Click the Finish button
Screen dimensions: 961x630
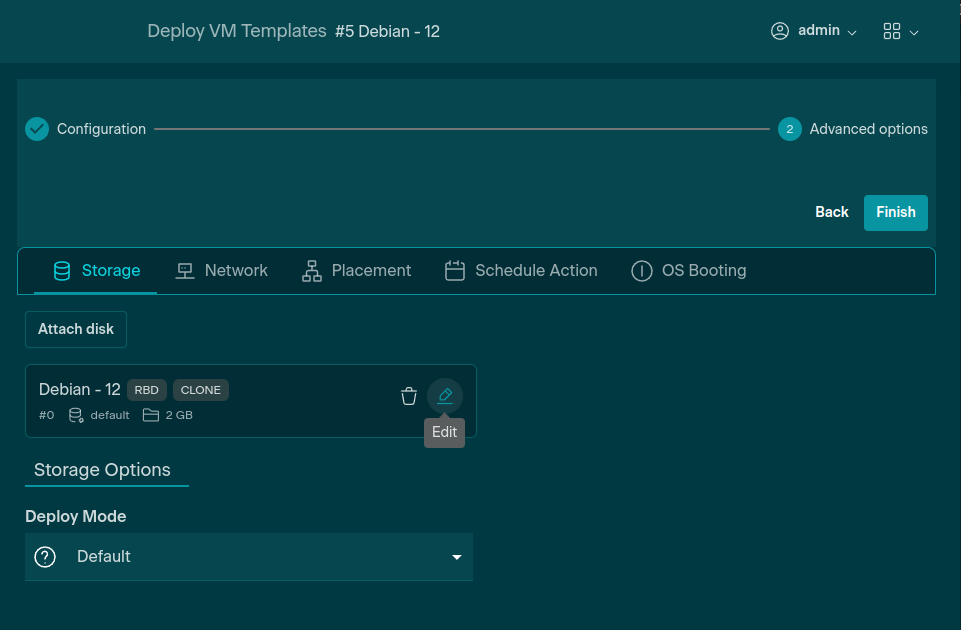click(x=895, y=213)
